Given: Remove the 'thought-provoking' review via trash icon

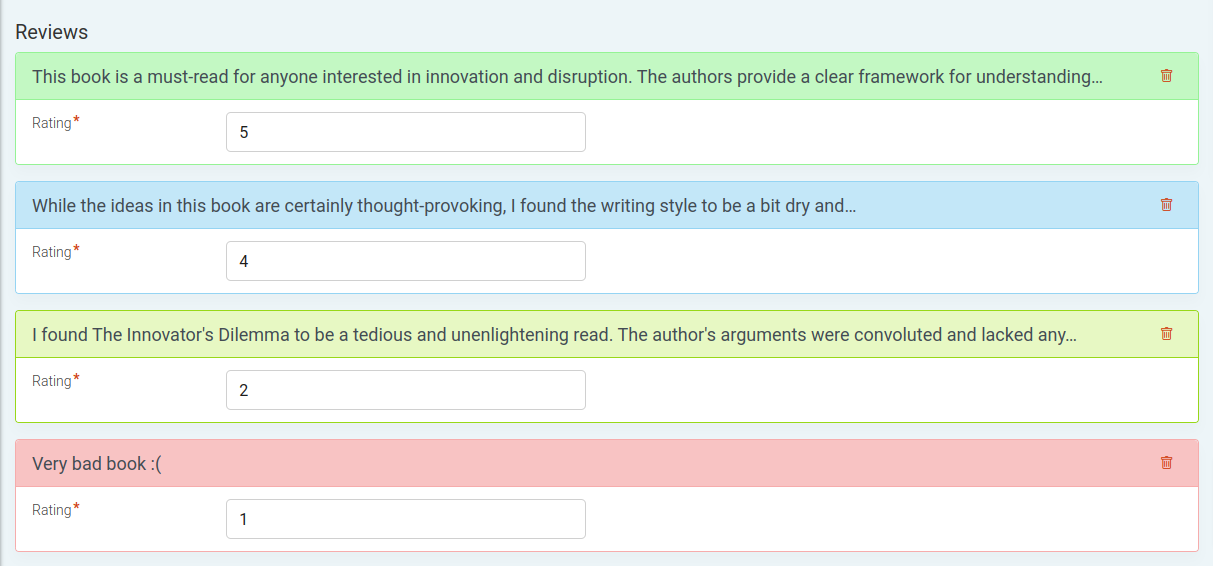Looking at the screenshot, I should tap(1166, 205).
